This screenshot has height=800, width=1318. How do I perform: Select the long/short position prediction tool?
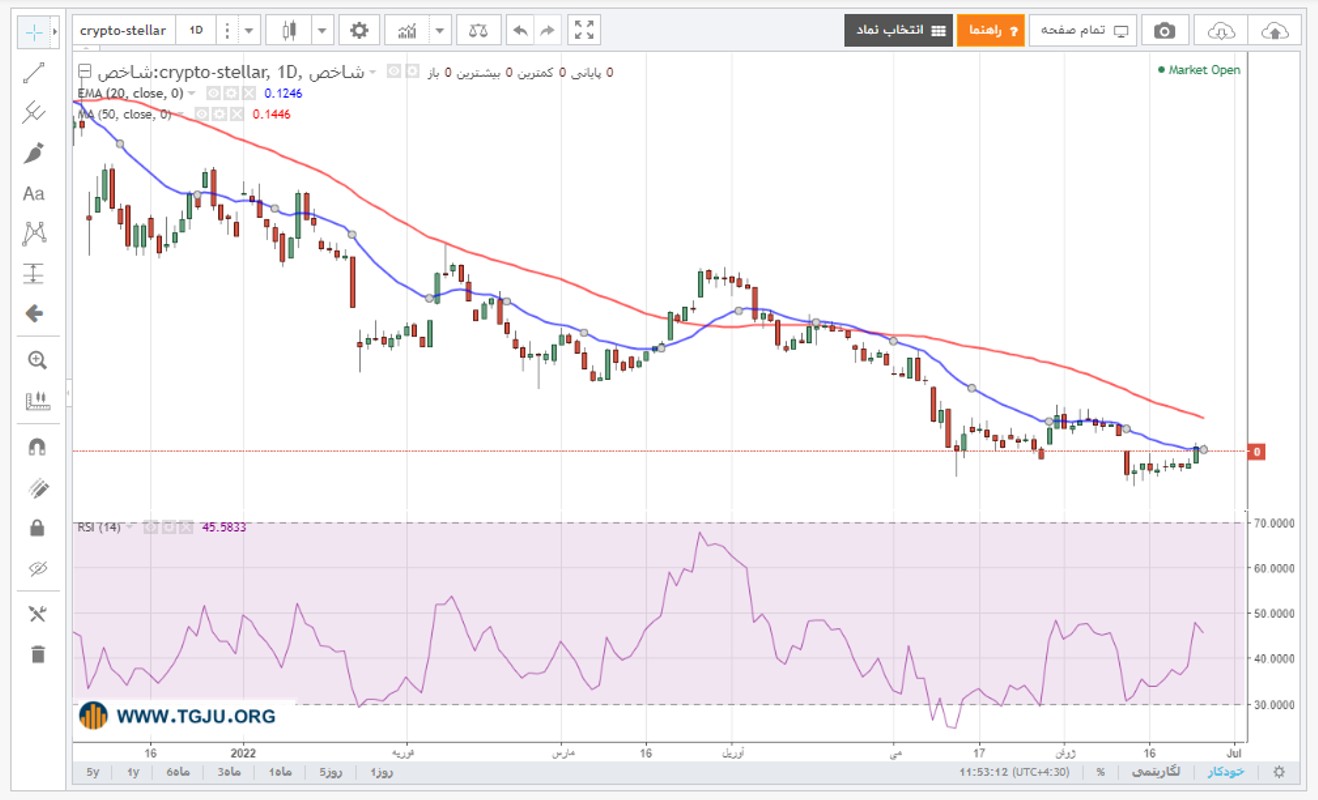[x=34, y=273]
